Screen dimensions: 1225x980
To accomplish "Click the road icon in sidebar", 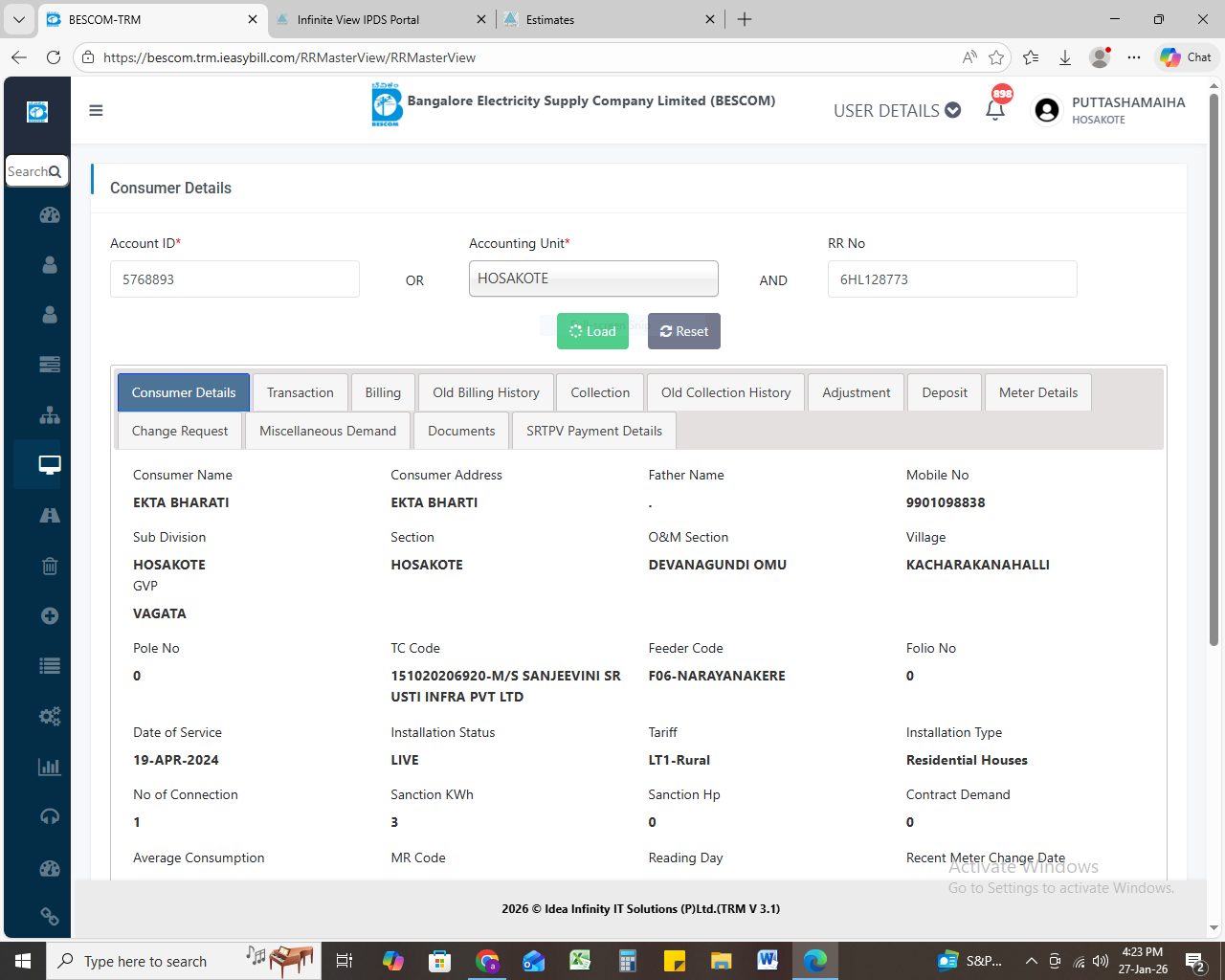I will (x=50, y=516).
